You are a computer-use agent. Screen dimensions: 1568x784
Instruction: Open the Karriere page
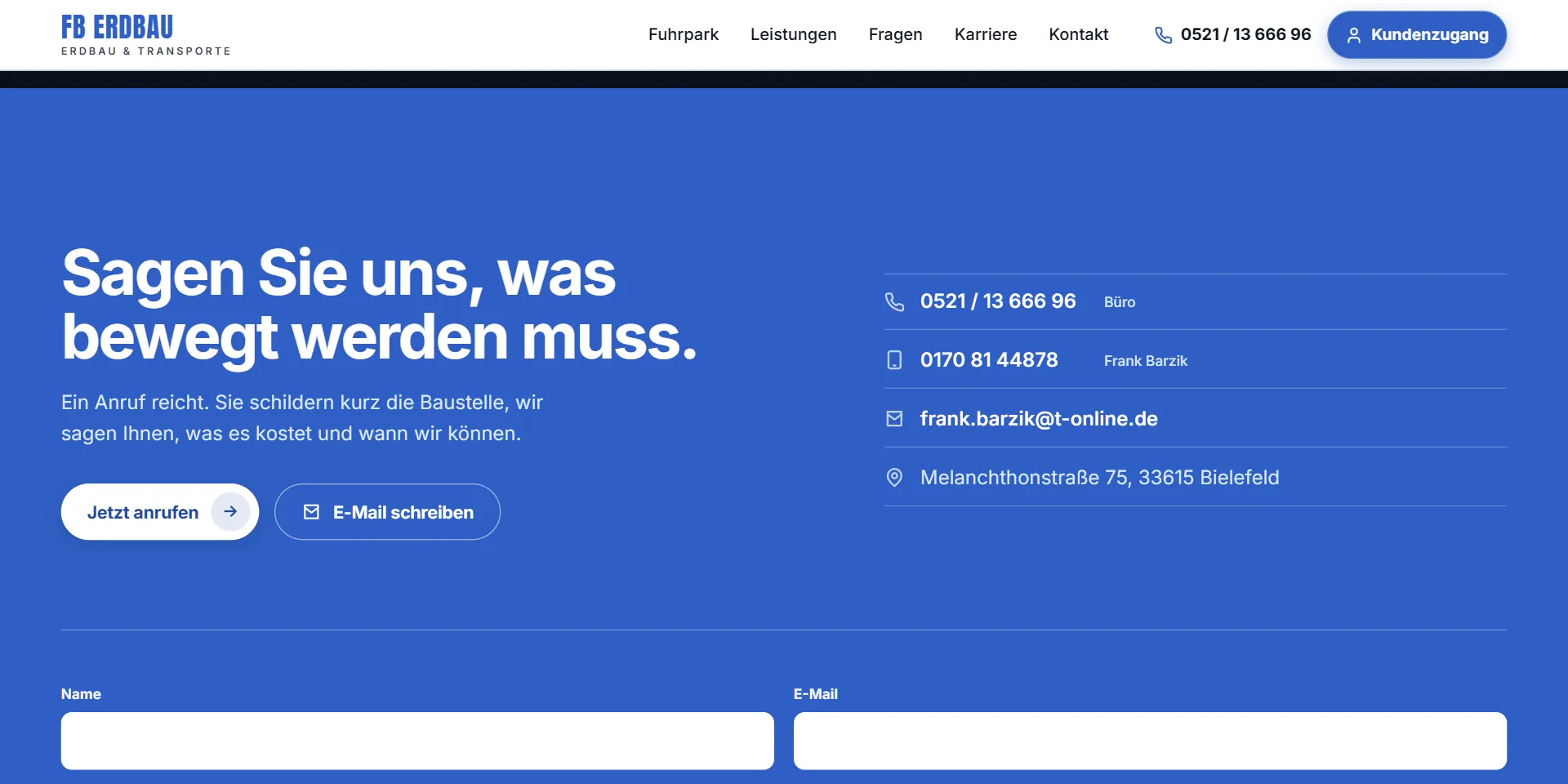(x=986, y=34)
